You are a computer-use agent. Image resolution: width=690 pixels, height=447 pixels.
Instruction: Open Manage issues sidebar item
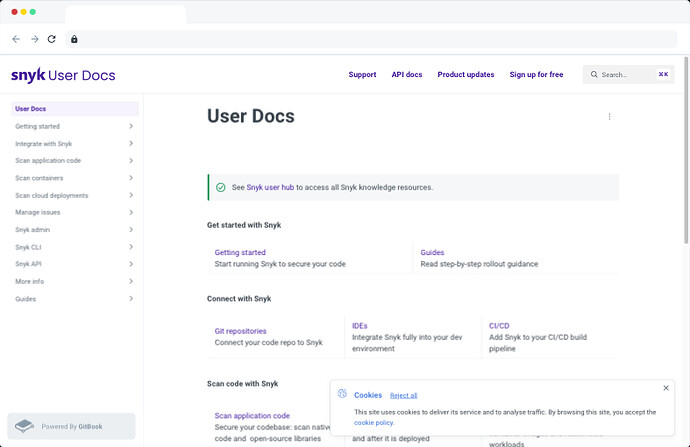75,212
